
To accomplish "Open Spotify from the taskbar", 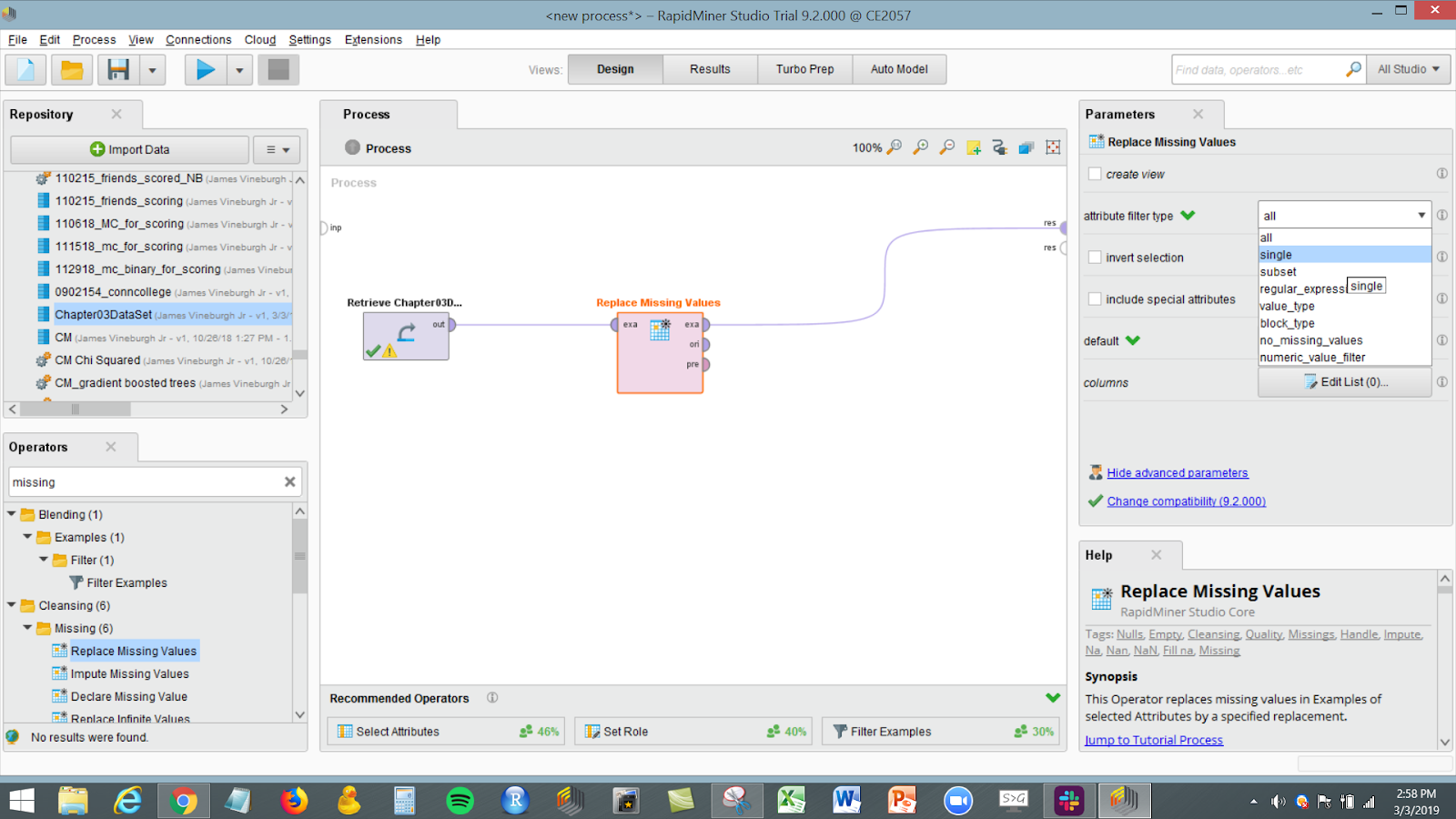I will 460,801.
